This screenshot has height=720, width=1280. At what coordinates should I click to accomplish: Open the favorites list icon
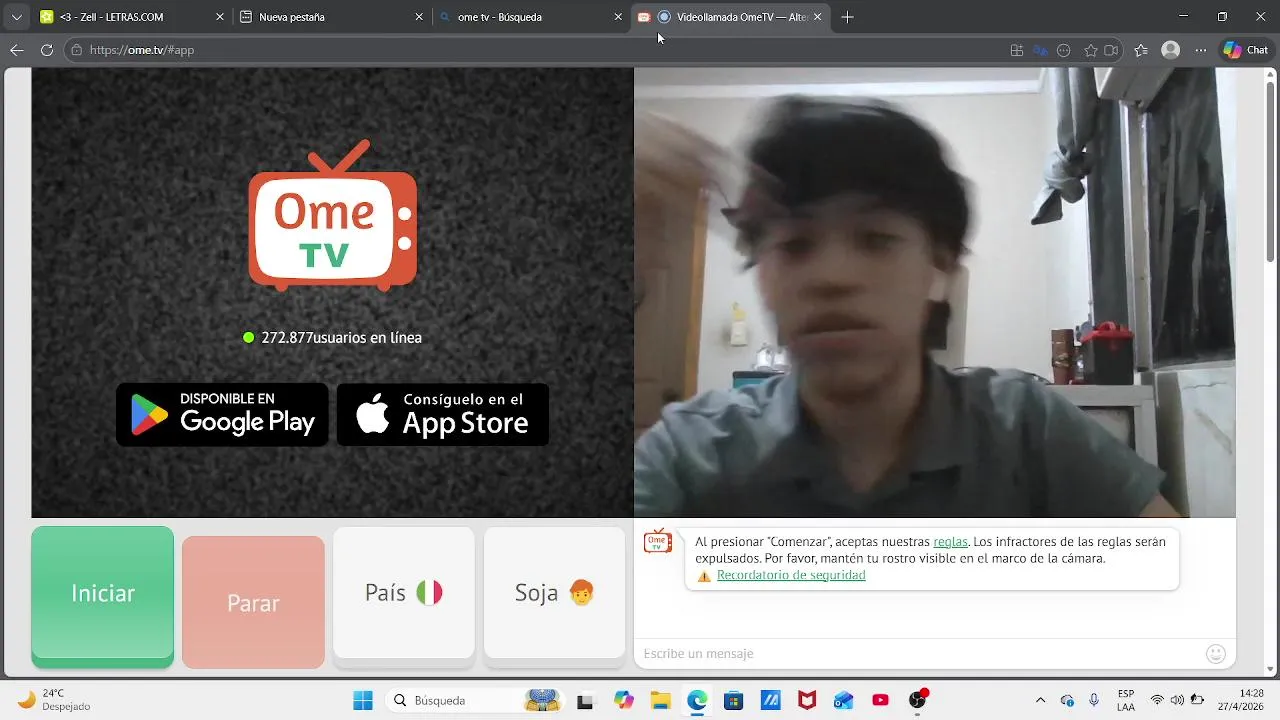pyautogui.click(x=1141, y=50)
